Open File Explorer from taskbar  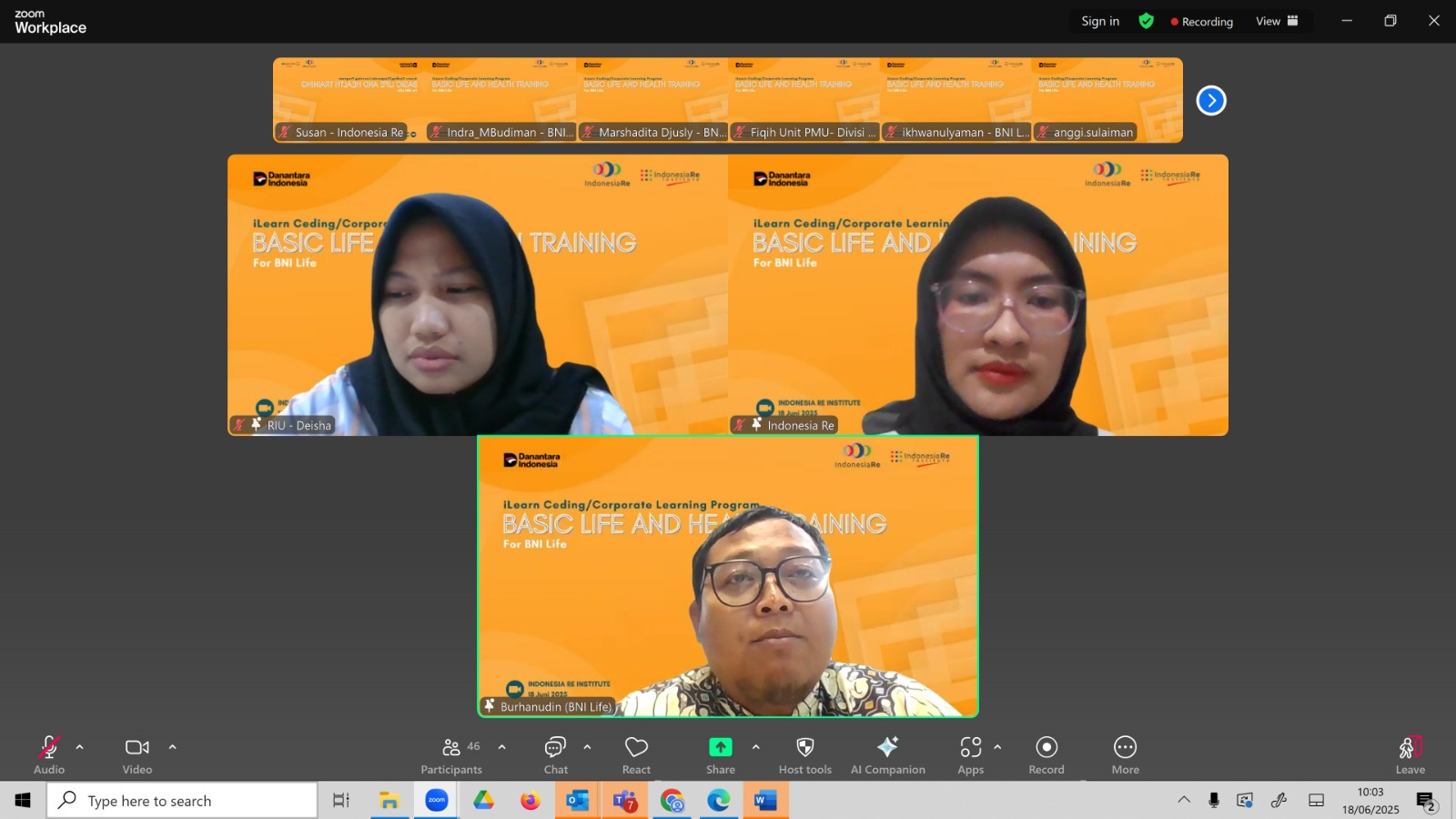tap(389, 801)
